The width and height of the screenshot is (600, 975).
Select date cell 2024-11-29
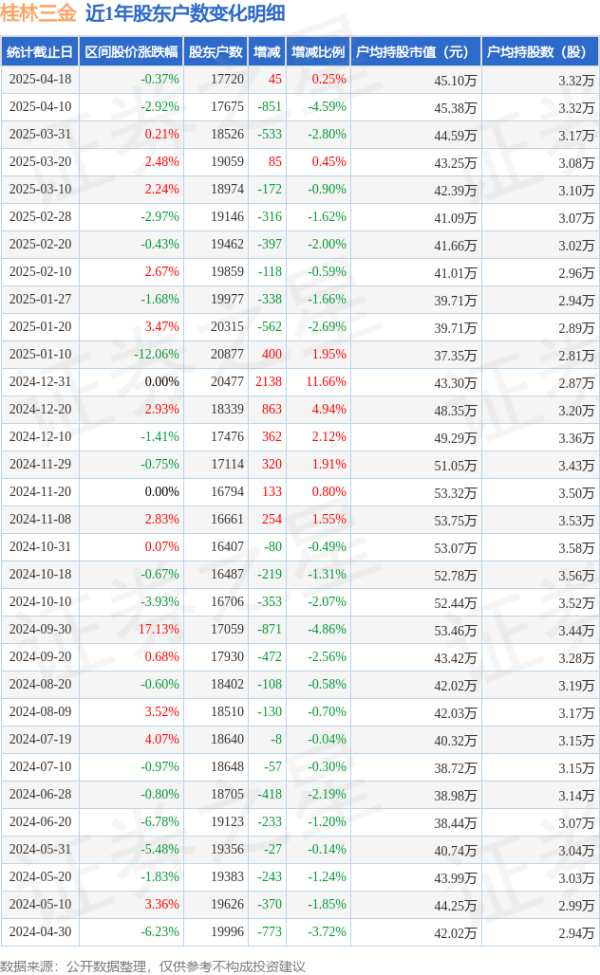(x=40, y=464)
